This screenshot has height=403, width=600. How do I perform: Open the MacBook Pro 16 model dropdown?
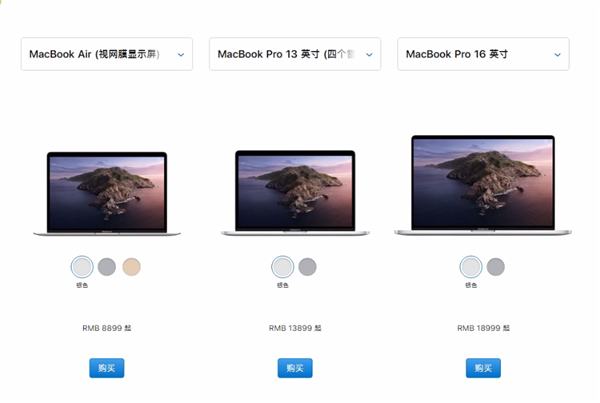483,54
